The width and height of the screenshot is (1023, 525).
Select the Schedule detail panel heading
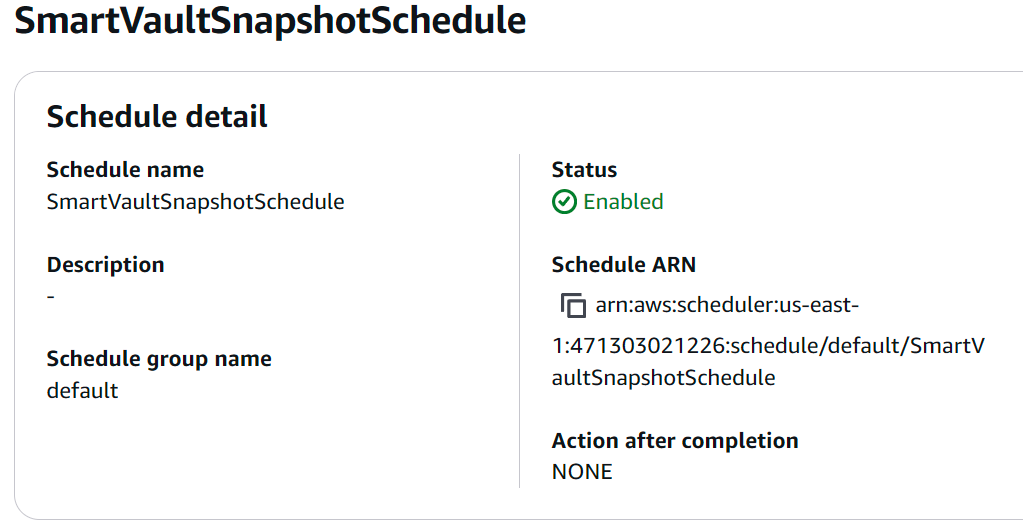(157, 116)
